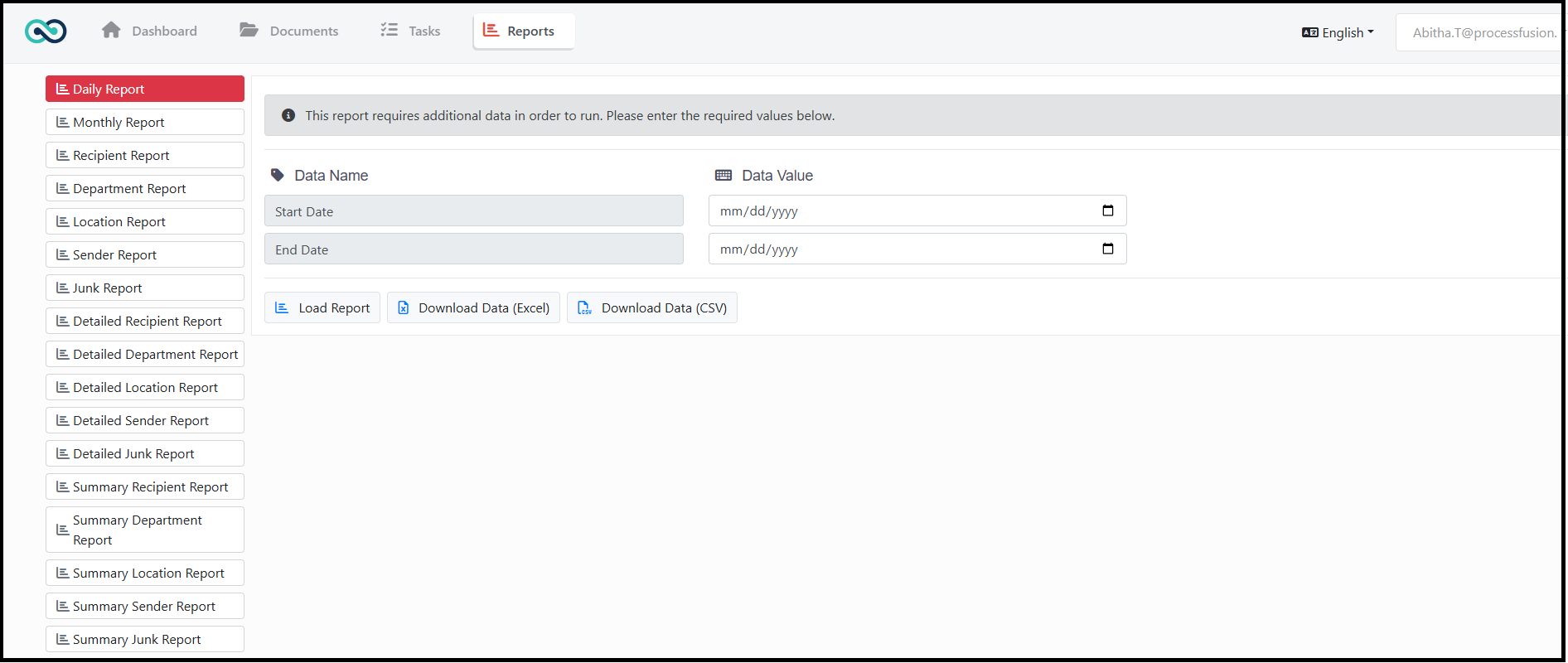
Task: Open the user account menu Abitha.T@processfusion
Action: pos(1482,32)
